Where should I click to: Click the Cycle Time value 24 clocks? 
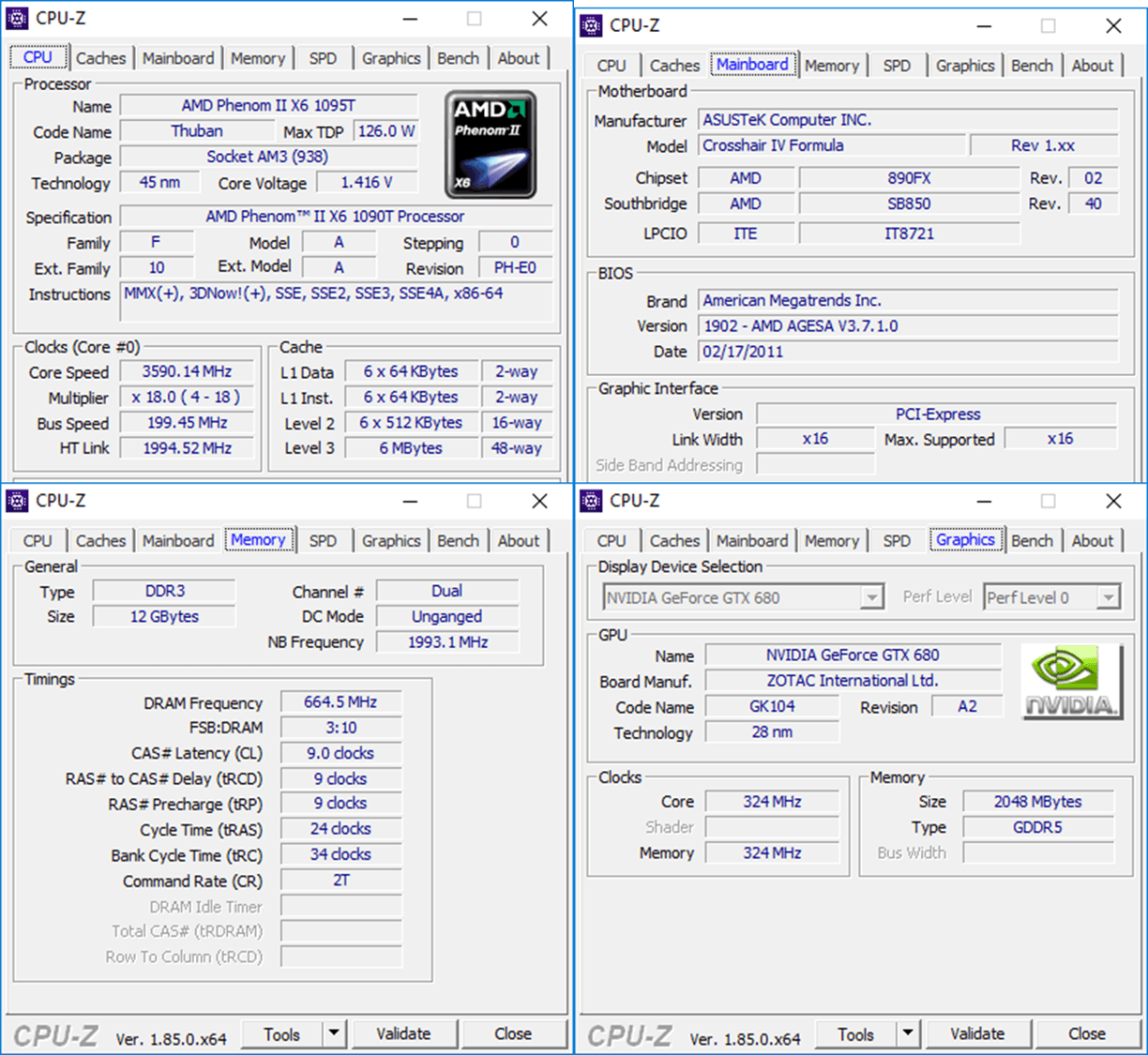click(340, 829)
